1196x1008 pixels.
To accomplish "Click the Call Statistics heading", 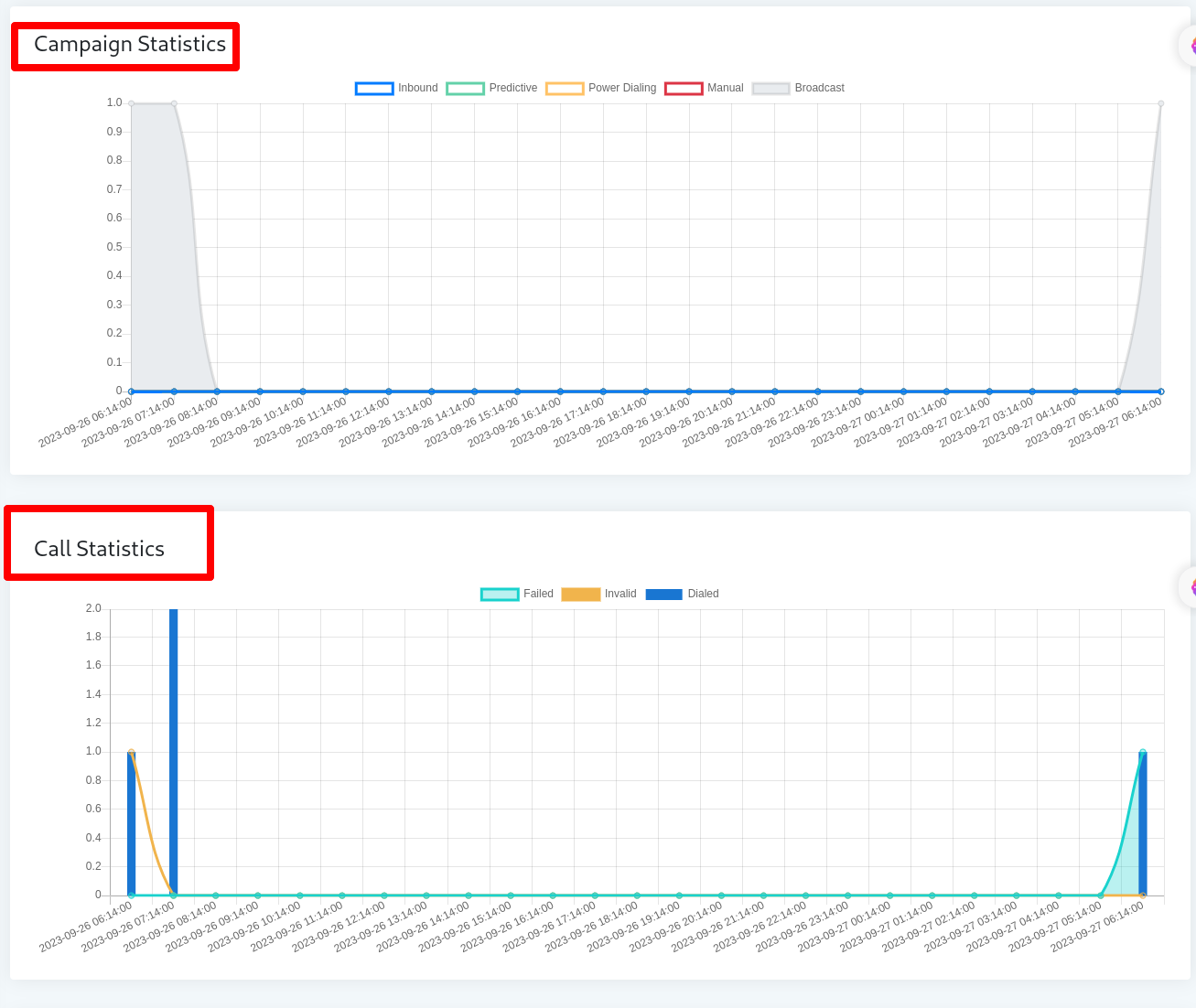I will [99, 549].
